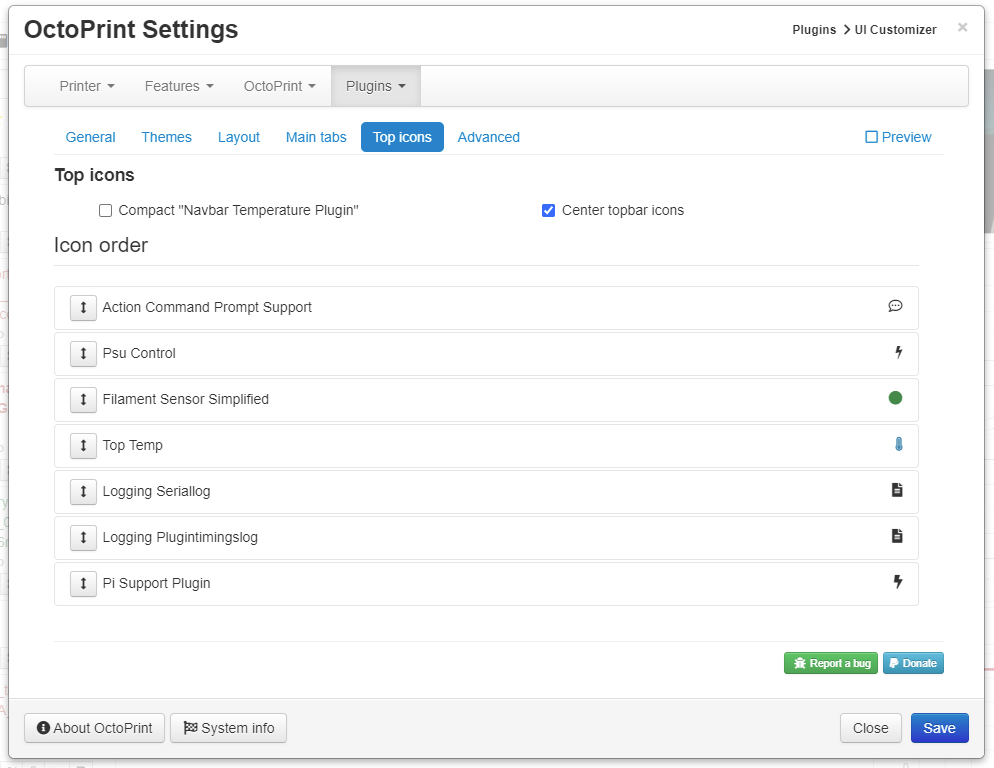Image resolution: width=994 pixels, height=768 pixels.
Task: Click the chat bubble icon for Action Command Prompt
Action: (x=895, y=306)
